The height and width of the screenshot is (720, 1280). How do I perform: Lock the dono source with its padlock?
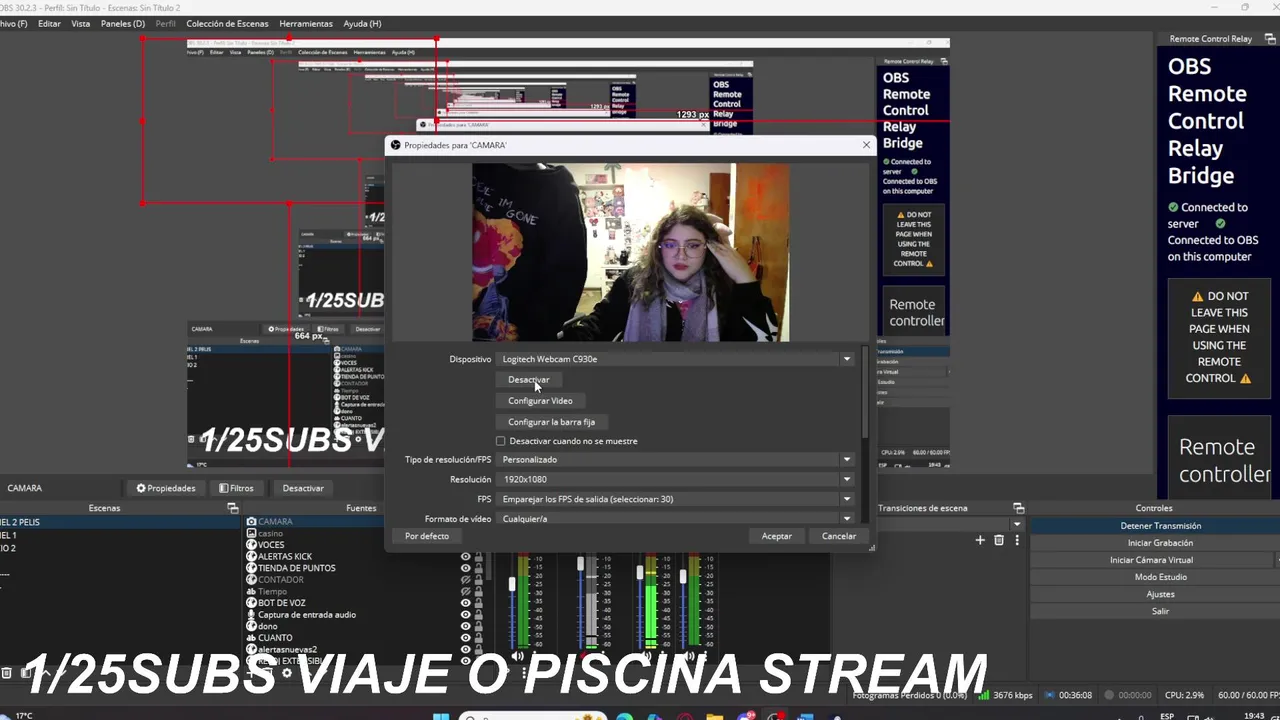coord(478,626)
